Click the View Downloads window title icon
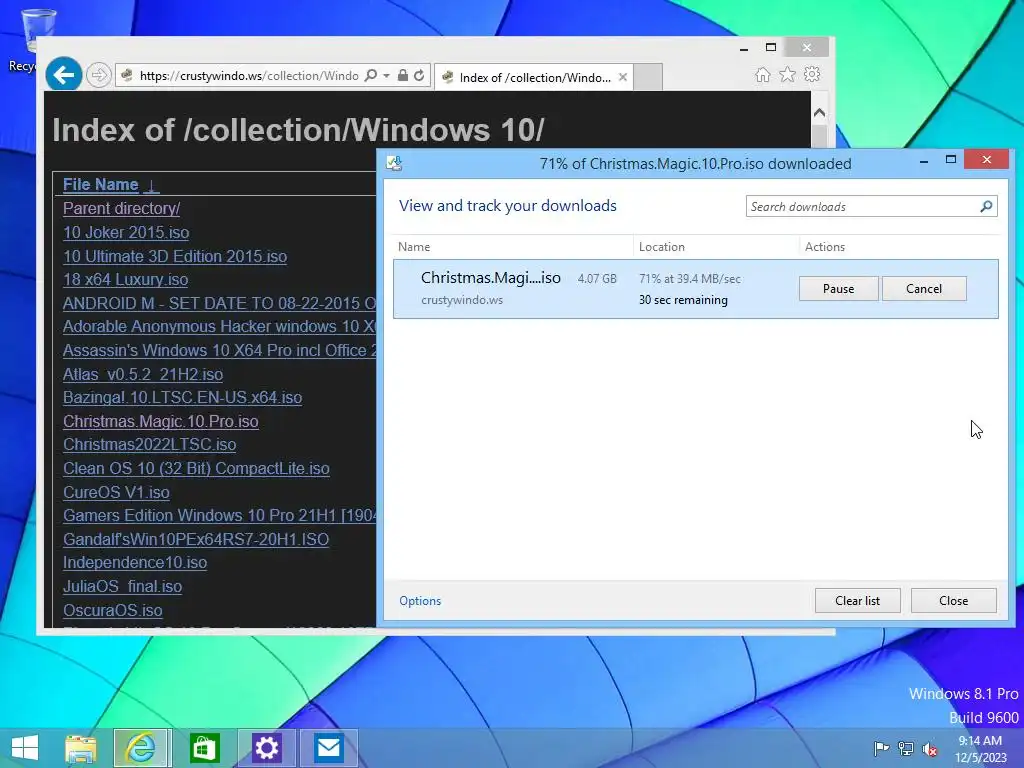Viewport: 1024px width, 768px height. 394,163
